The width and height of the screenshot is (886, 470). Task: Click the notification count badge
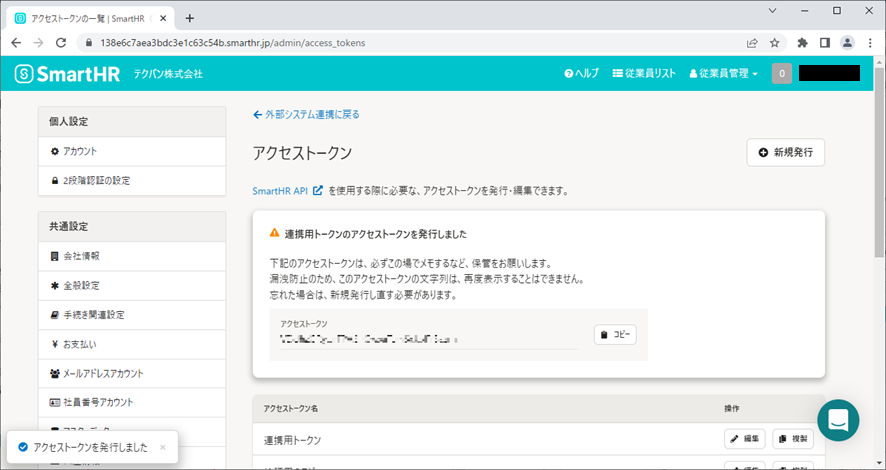(x=781, y=73)
